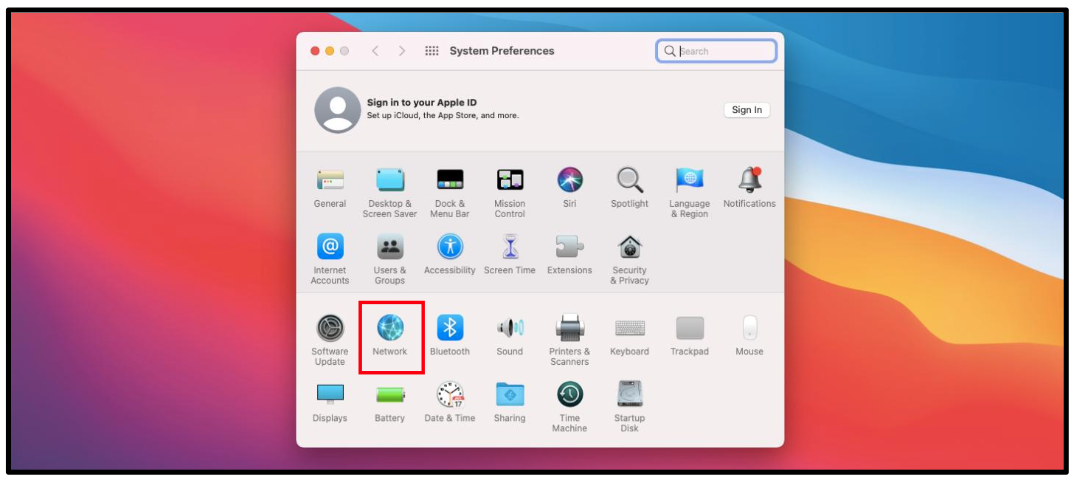Close the System Preferences window
This screenshot has height=482, width=1080.
tap(315, 51)
